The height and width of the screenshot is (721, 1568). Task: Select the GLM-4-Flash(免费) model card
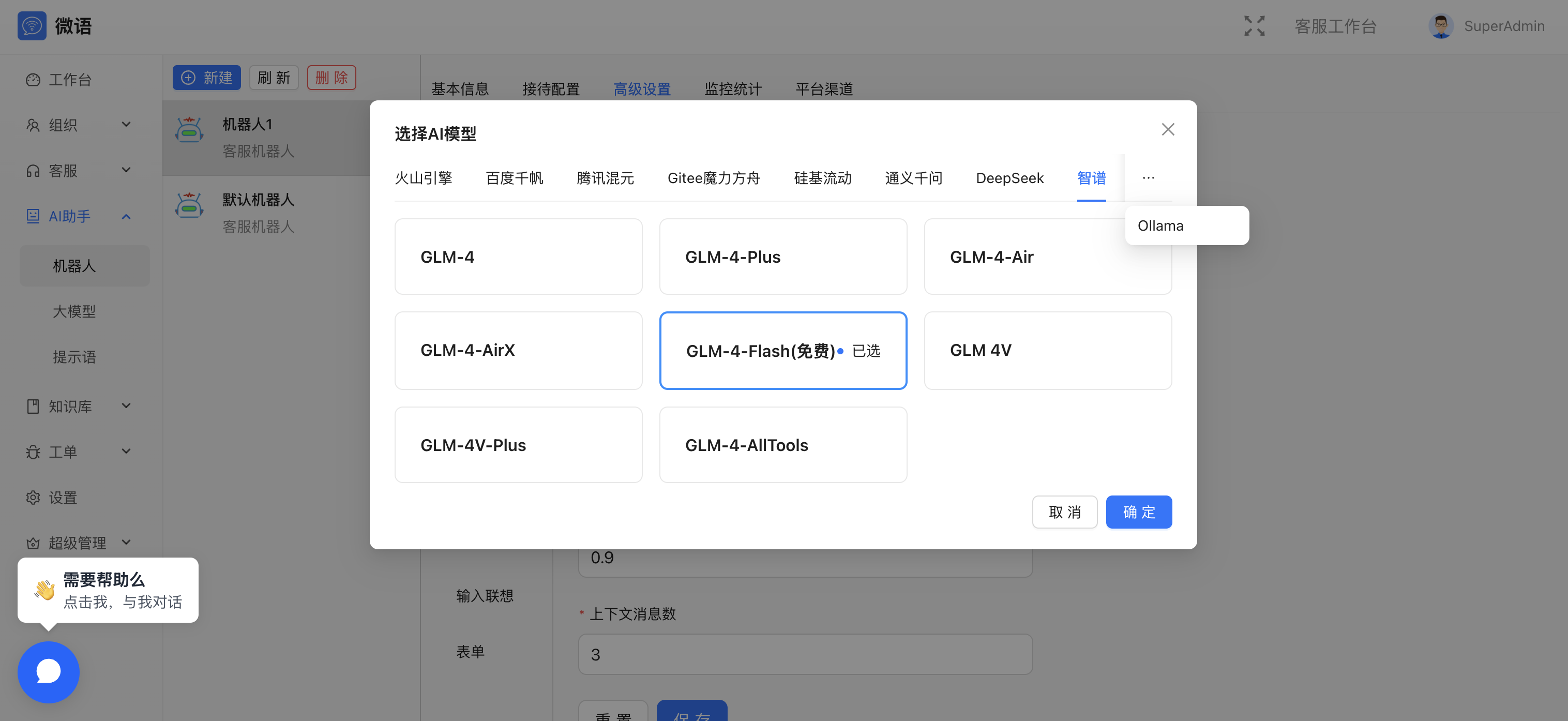pyautogui.click(x=783, y=350)
